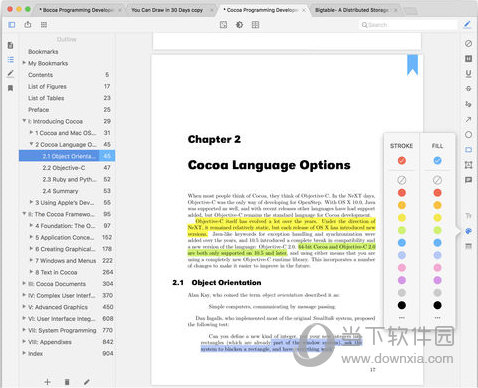
Task: Choose black stroke color swatch
Action: click(402, 305)
